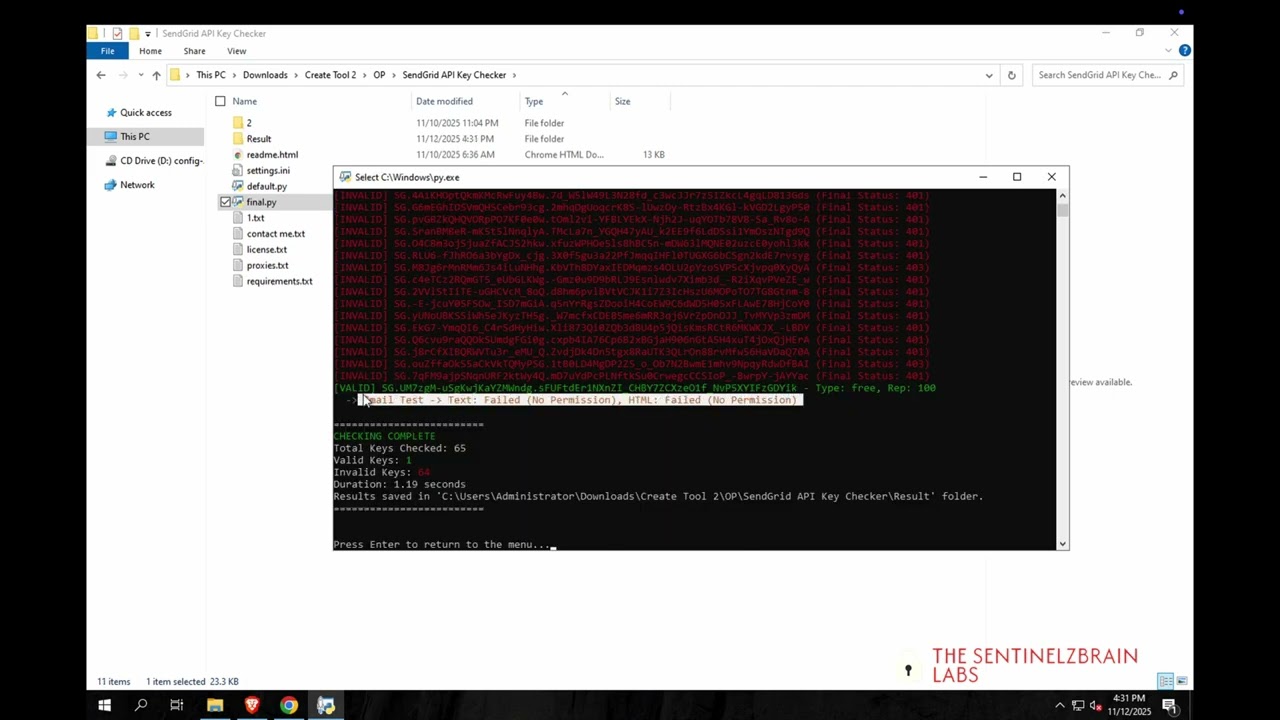Click console scrollbar up arrow
This screenshot has height=720, width=1280.
tap(1062, 195)
